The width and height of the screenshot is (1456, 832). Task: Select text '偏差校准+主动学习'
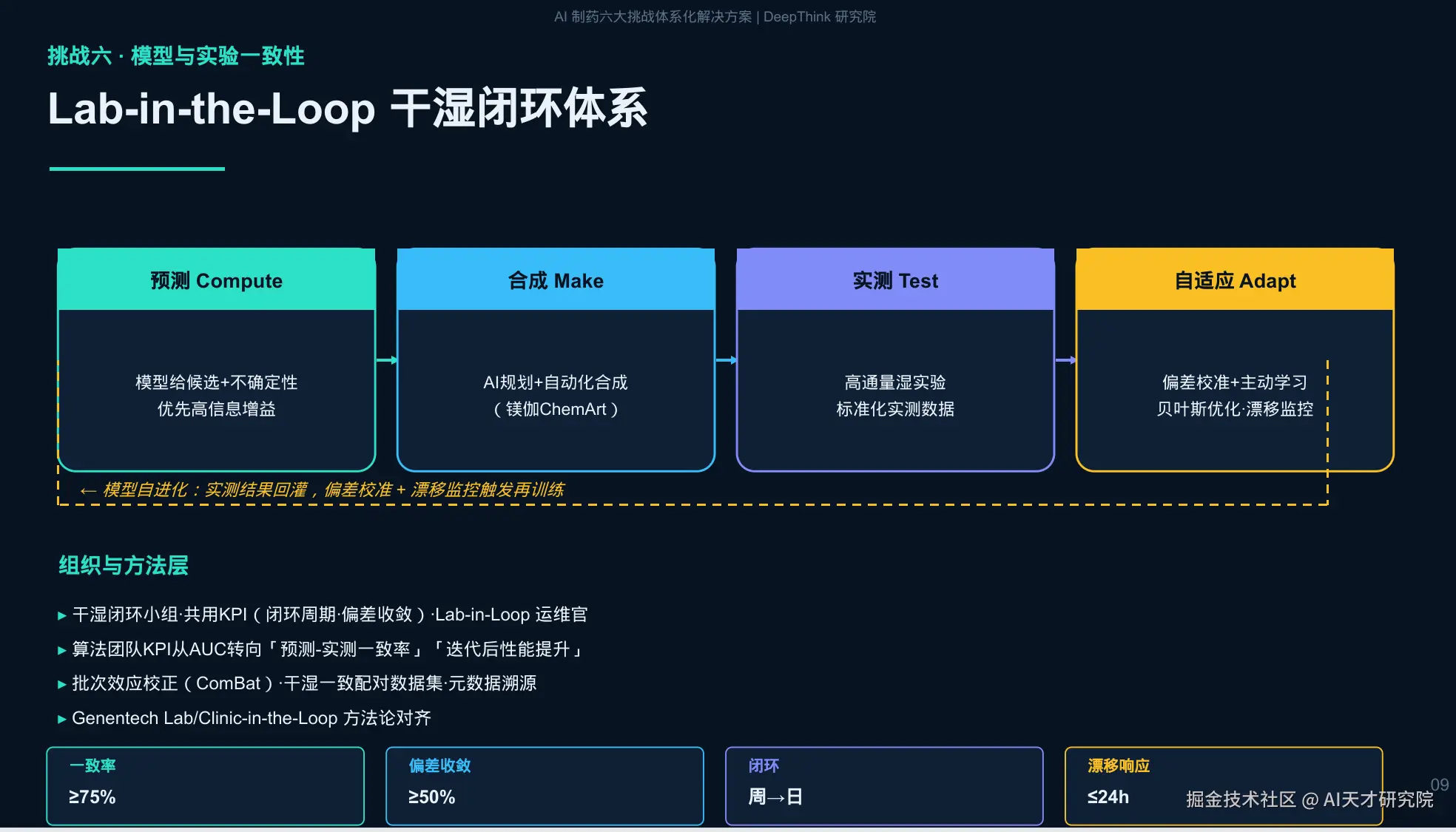point(1235,382)
